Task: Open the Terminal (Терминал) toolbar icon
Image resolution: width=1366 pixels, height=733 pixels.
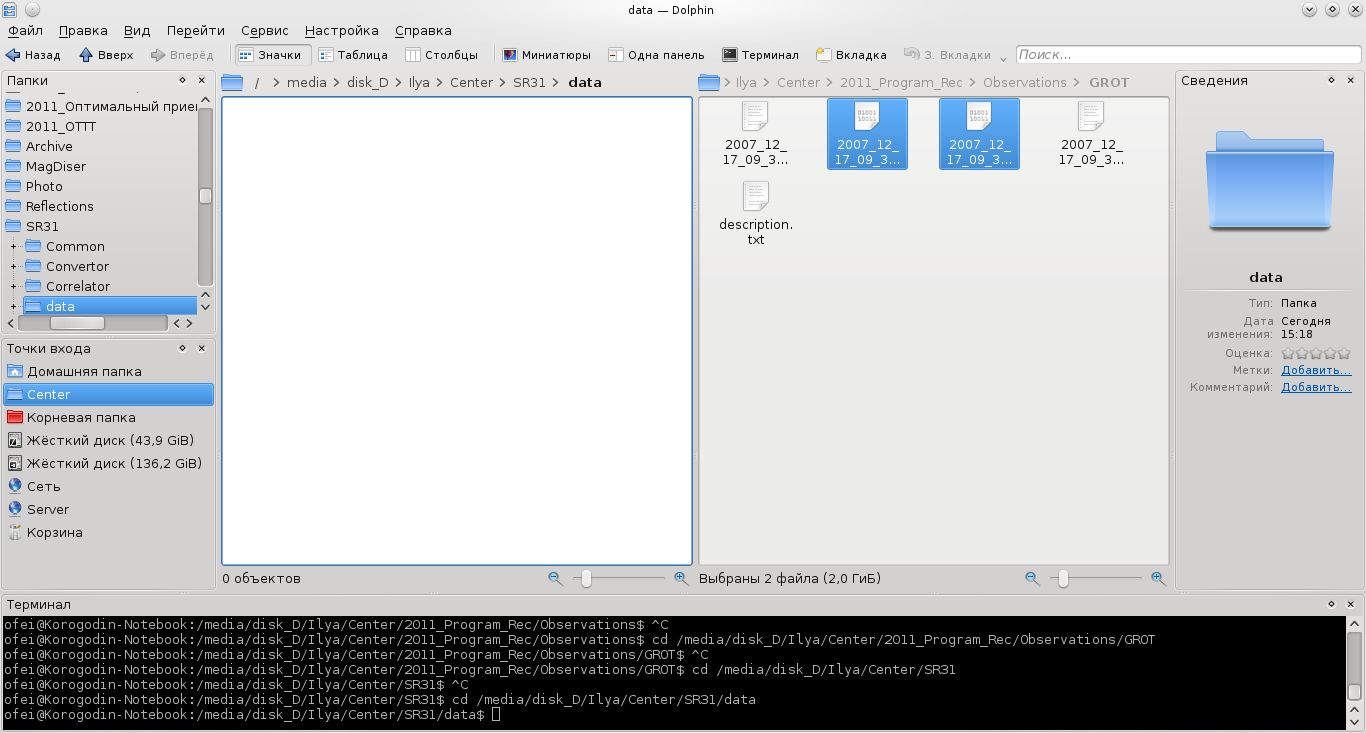Action: coord(731,55)
